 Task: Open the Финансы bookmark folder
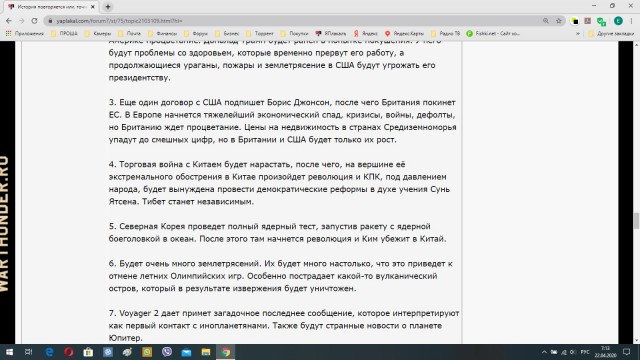(162, 33)
